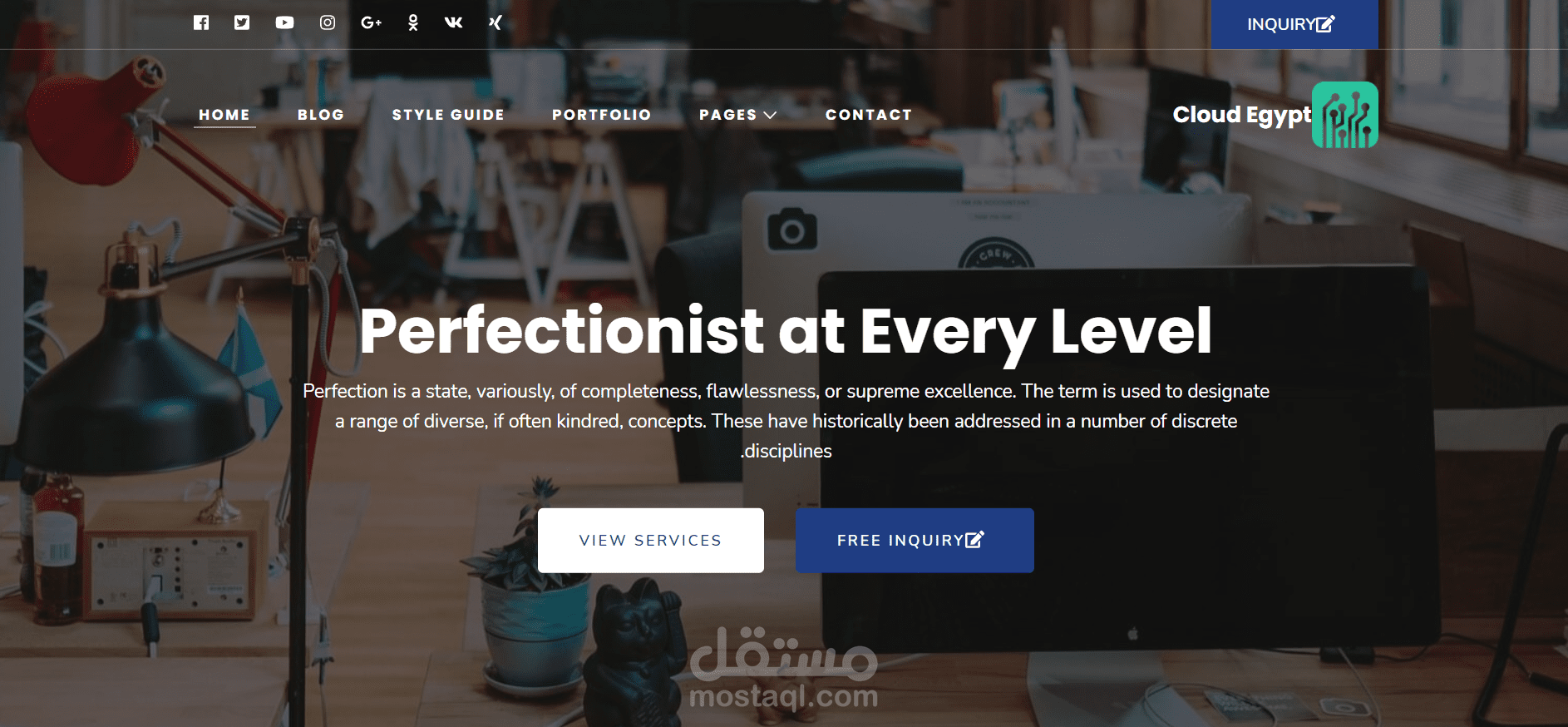Open the Twitter social icon
The width and height of the screenshot is (1568, 727).
pyautogui.click(x=242, y=22)
